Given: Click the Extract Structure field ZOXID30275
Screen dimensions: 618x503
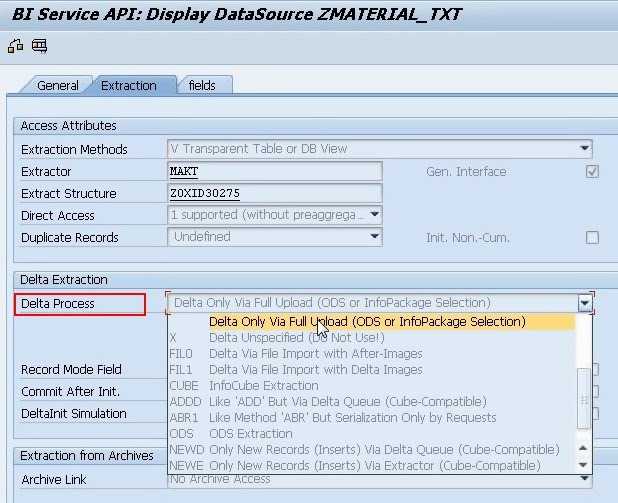Looking at the screenshot, I should [x=275, y=194].
